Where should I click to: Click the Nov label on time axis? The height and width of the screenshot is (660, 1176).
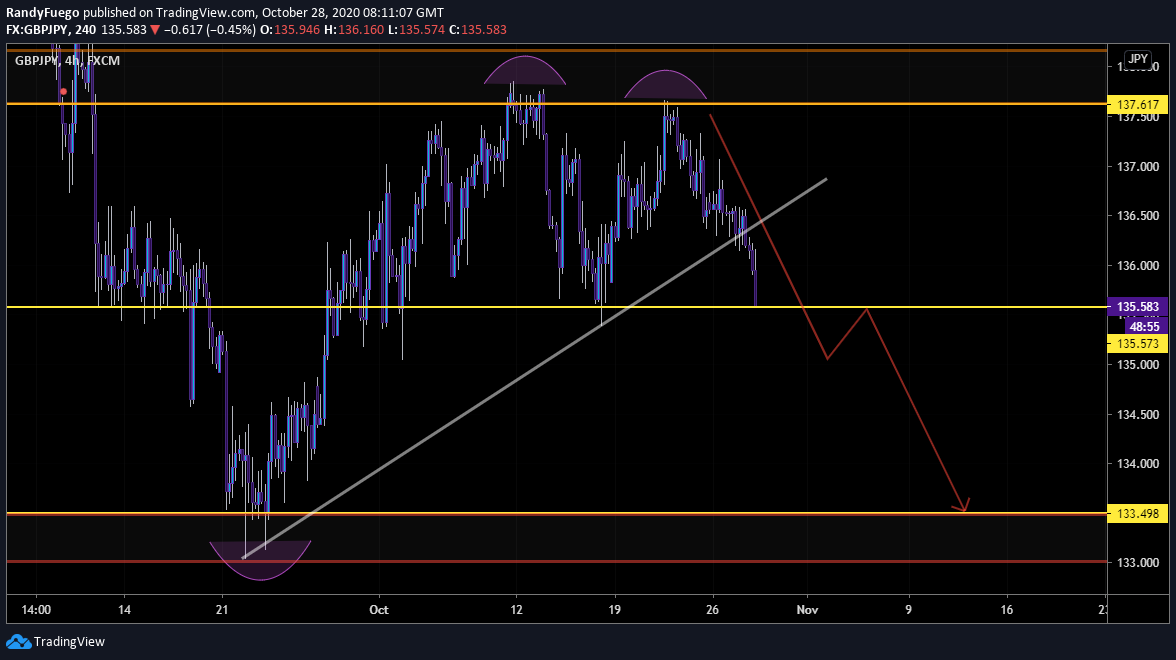tap(807, 610)
